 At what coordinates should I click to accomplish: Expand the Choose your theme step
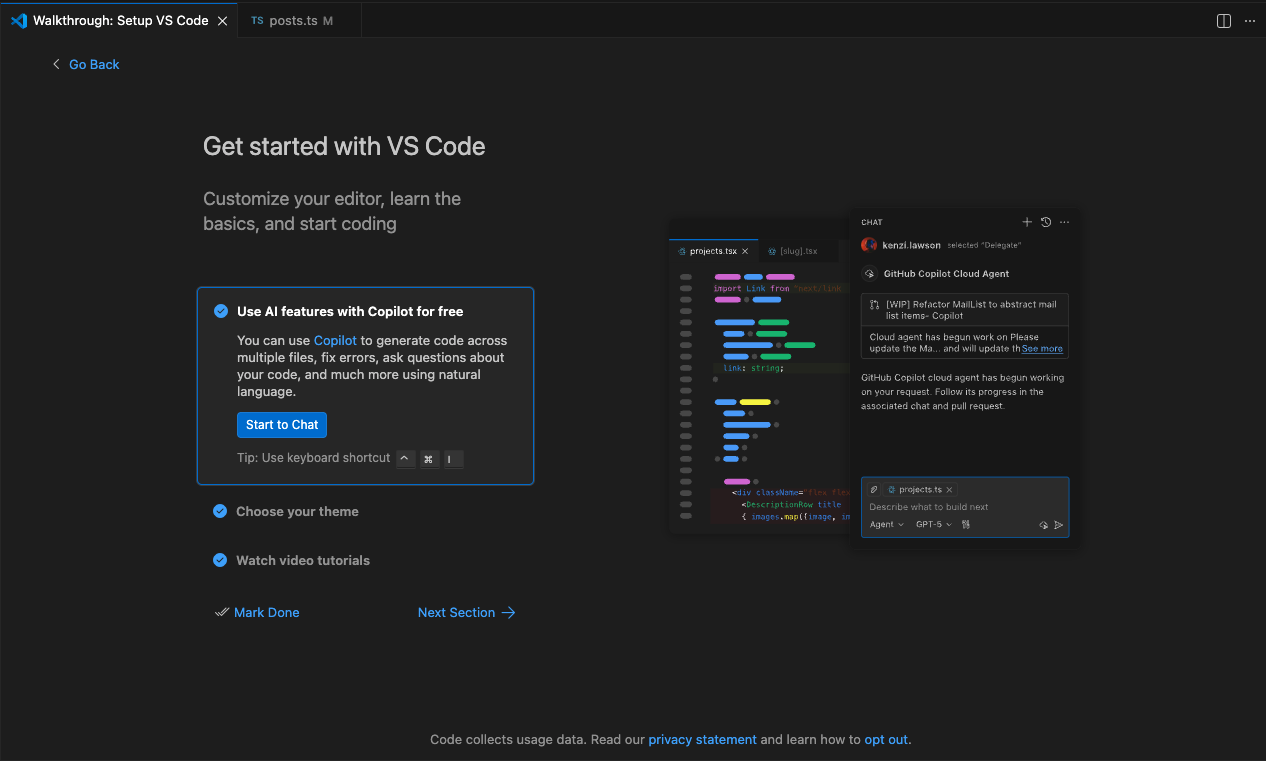click(297, 511)
